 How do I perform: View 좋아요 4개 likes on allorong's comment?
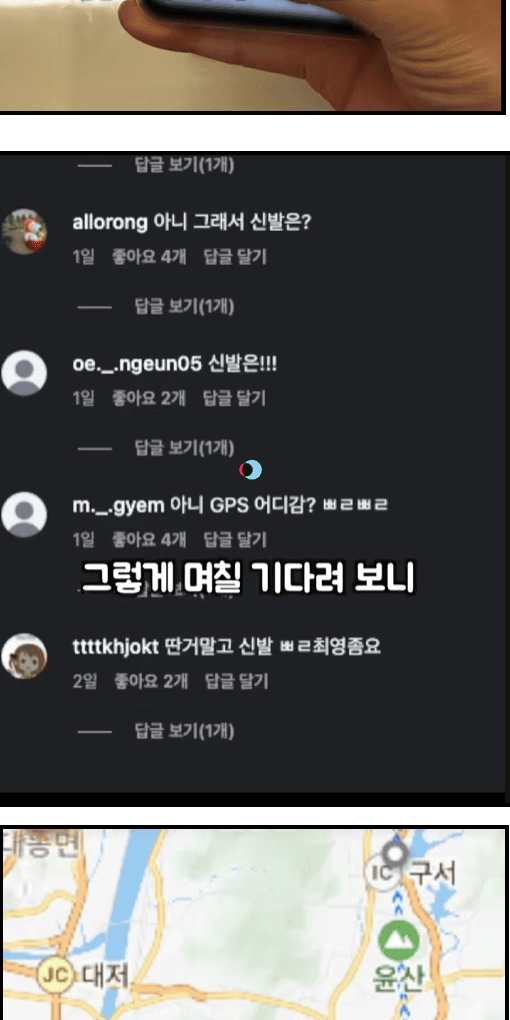pos(149,257)
